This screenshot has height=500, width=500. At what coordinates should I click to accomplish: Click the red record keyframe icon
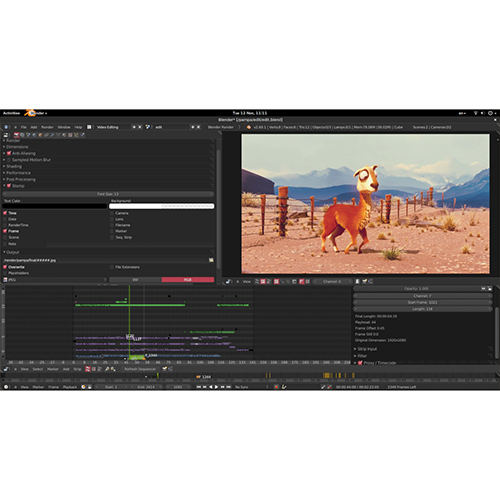[x=276, y=387]
